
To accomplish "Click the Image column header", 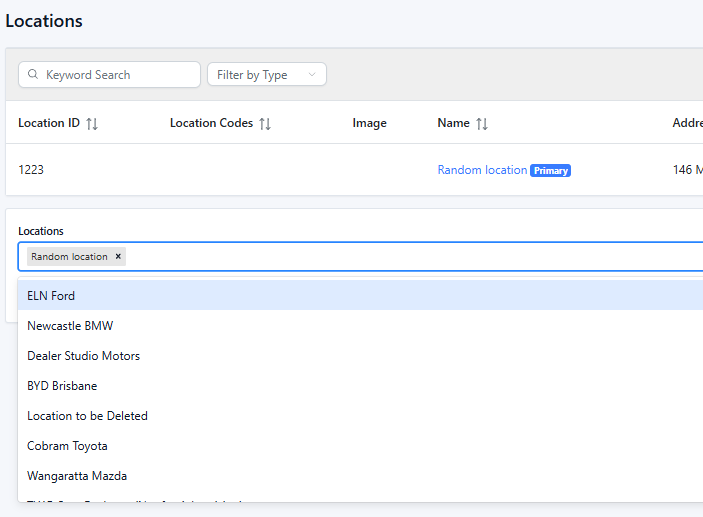I will click(369, 123).
